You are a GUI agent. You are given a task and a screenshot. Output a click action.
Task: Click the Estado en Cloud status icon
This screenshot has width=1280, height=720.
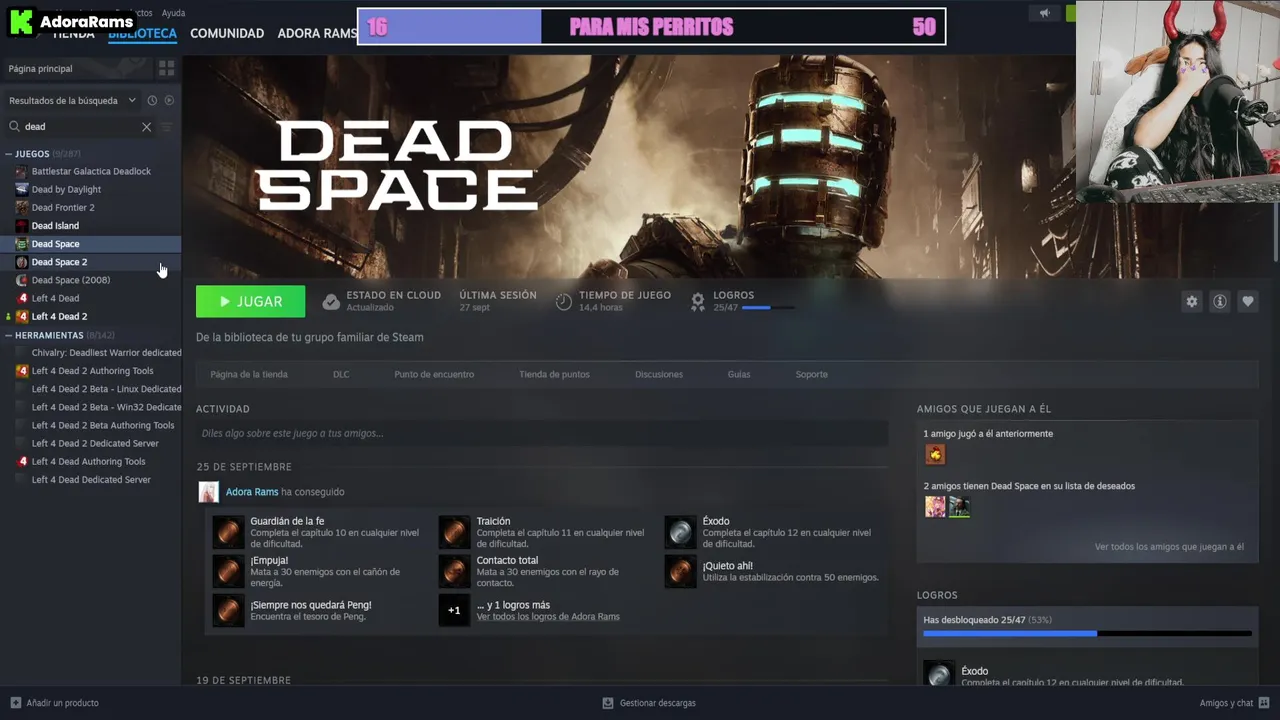[x=331, y=301]
